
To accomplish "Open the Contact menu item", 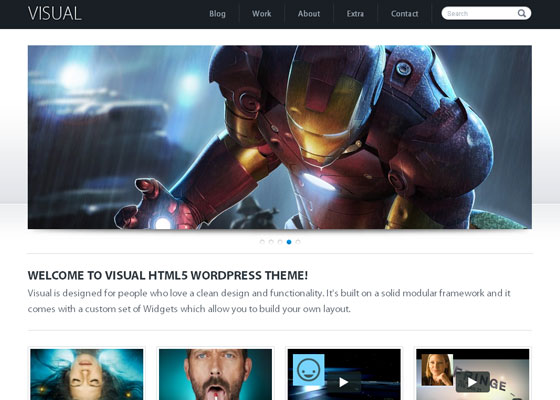I will 404,14.
